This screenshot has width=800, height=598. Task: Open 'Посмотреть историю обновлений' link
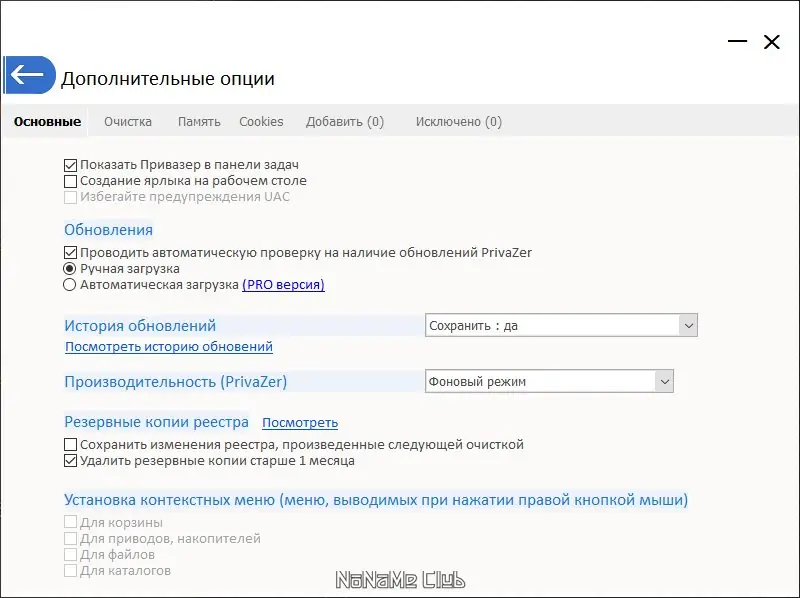169,347
